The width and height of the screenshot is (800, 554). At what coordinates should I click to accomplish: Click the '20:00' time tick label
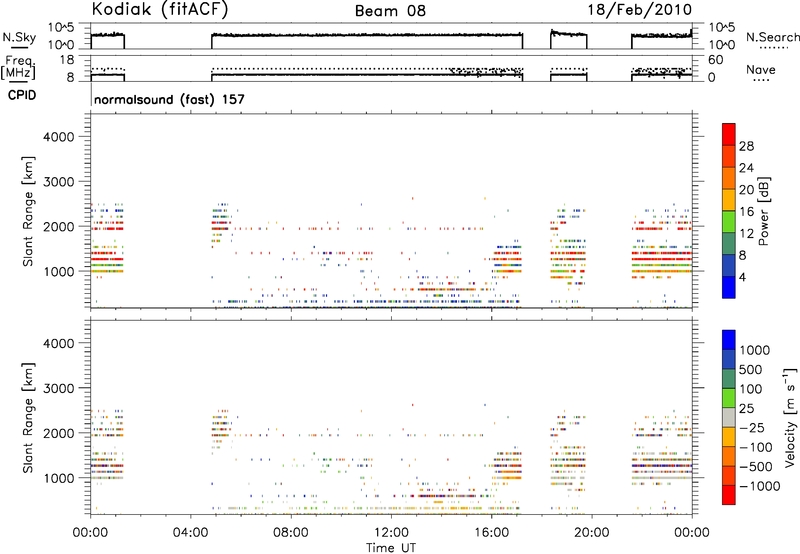pos(591,533)
